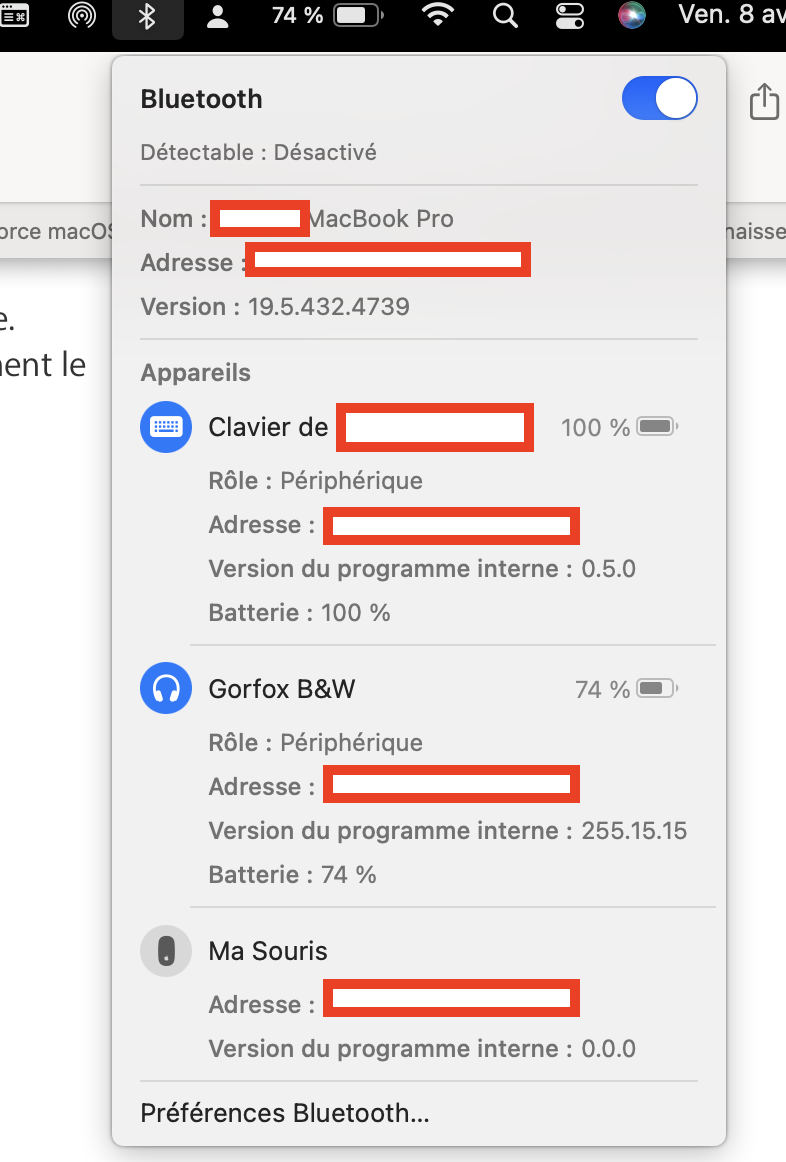Open the date menu showing Ven. 8
786x1162 pixels.
(x=730, y=16)
